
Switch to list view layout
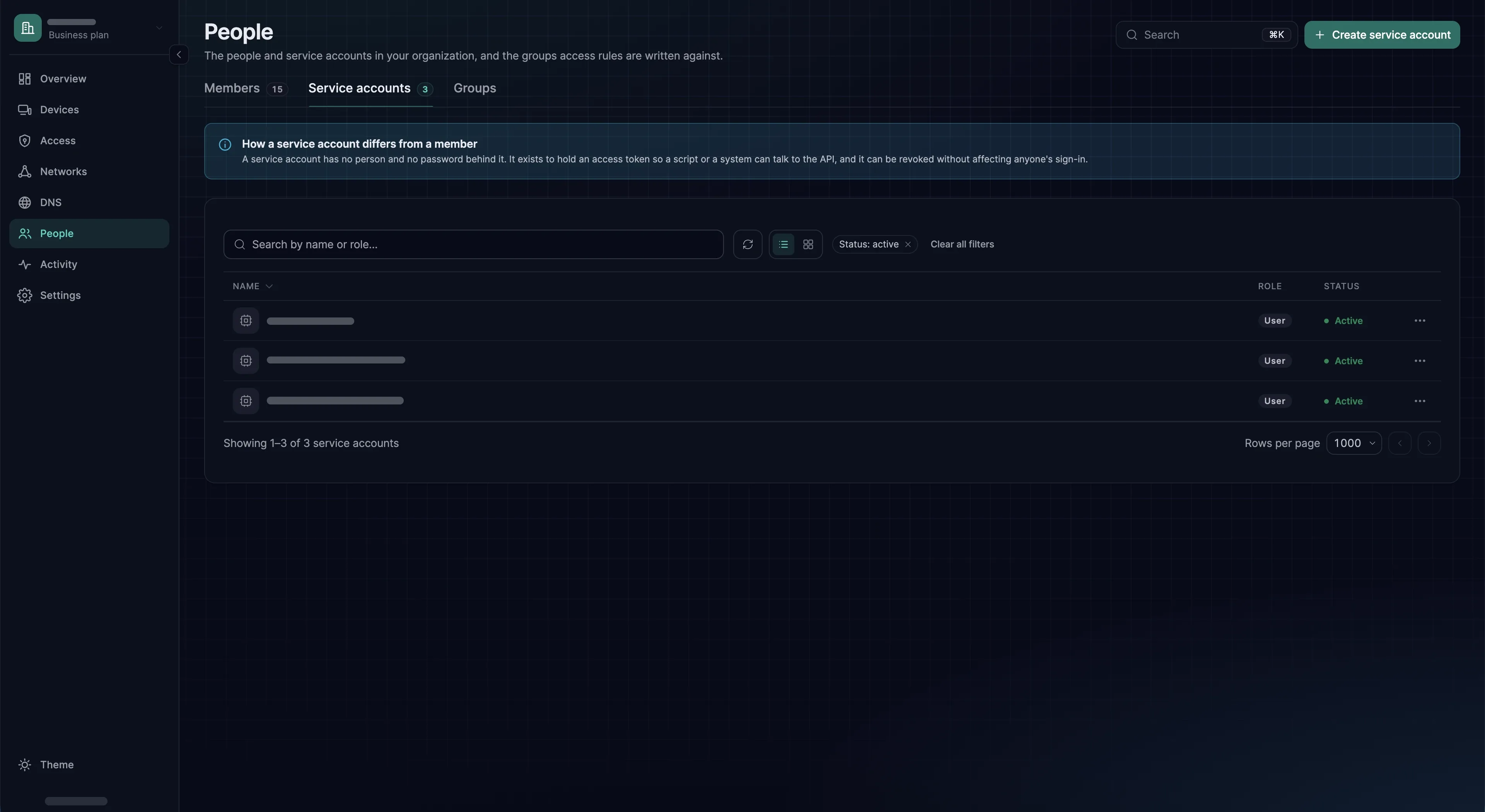pos(783,244)
